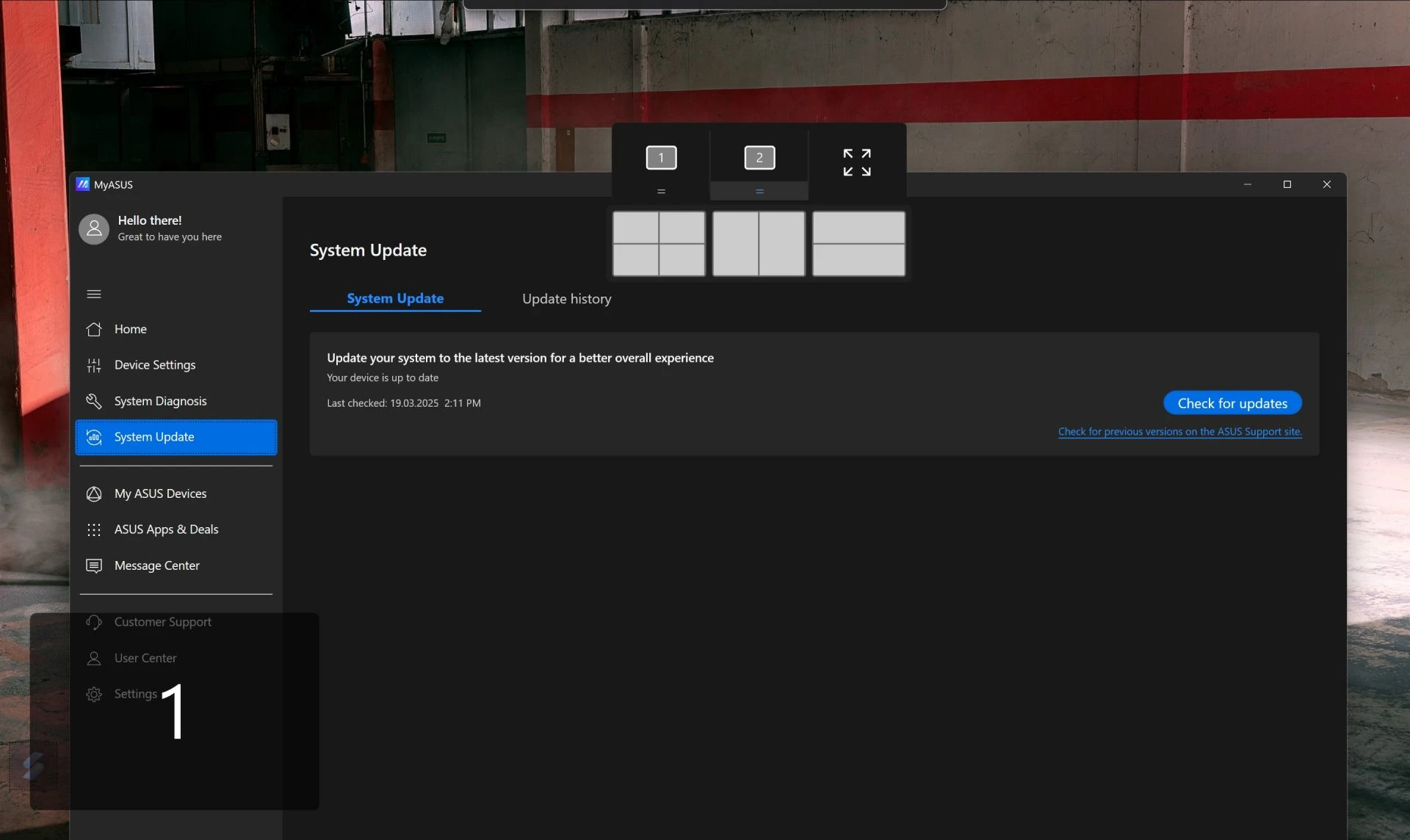Open My ASUS Devices
The image size is (1410, 840).
click(x=176, y=493)
